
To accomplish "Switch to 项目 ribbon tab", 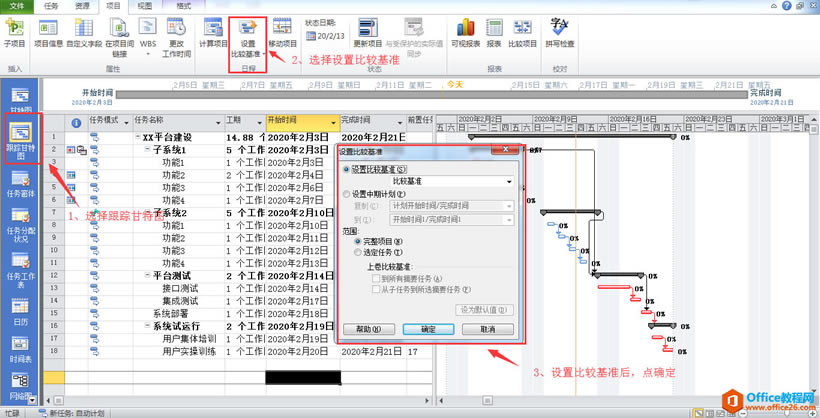I will [113, 6].
